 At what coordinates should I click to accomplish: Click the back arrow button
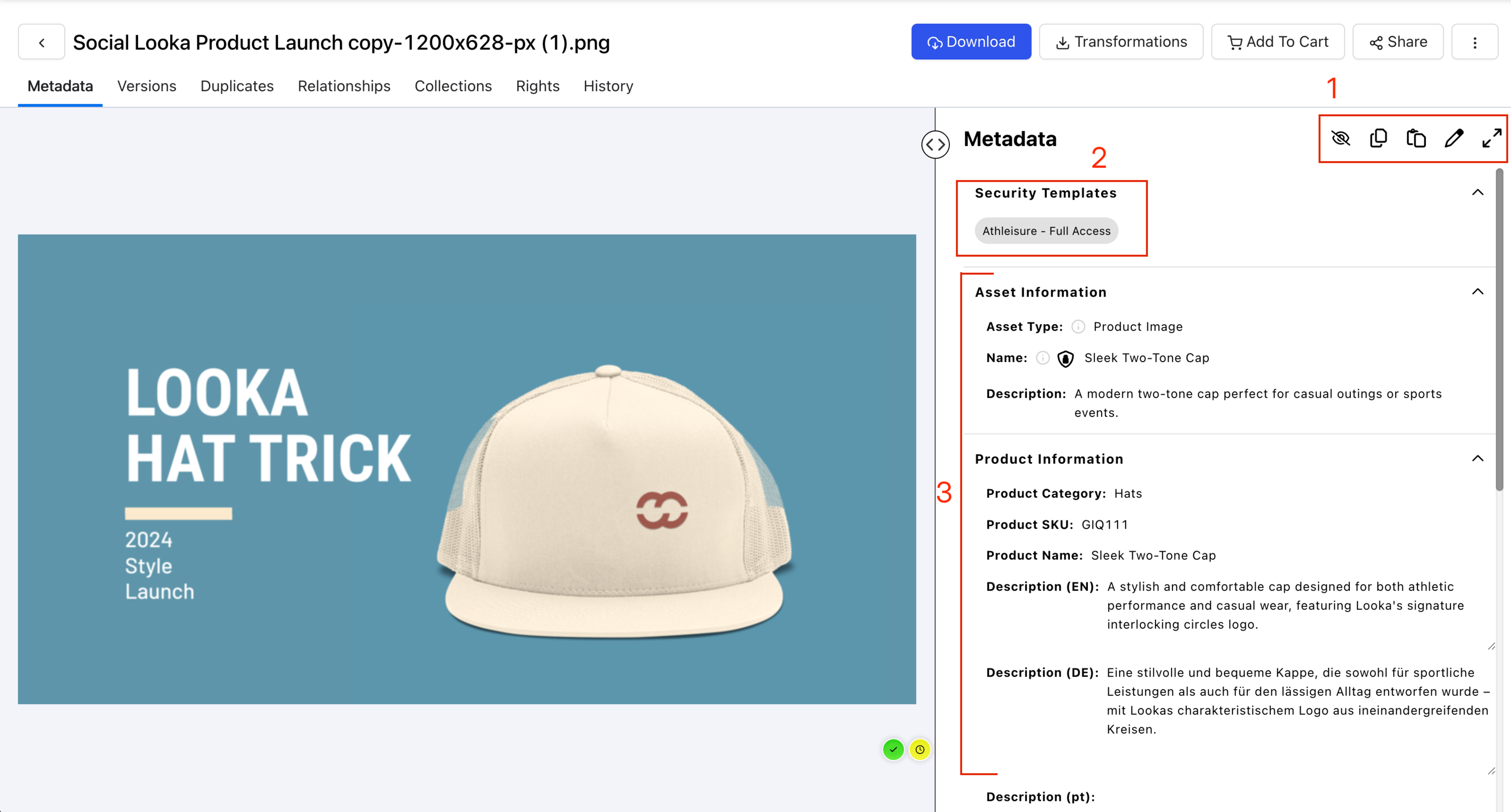41,42
